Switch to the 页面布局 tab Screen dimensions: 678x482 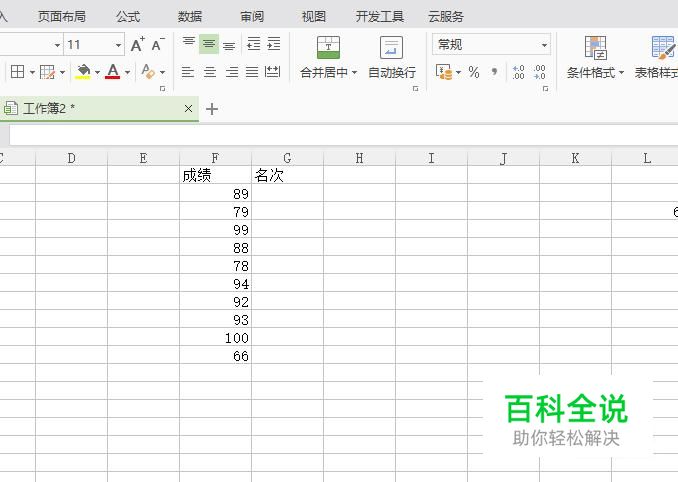tap(62, 16)
